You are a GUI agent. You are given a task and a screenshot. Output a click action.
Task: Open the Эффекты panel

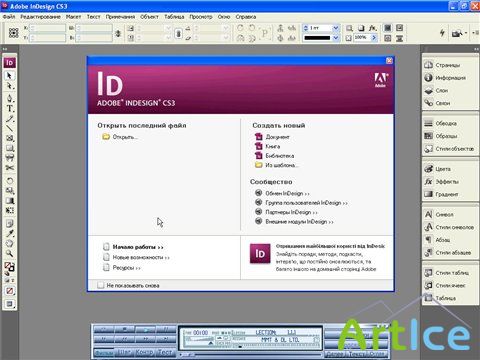pos(447,182)
